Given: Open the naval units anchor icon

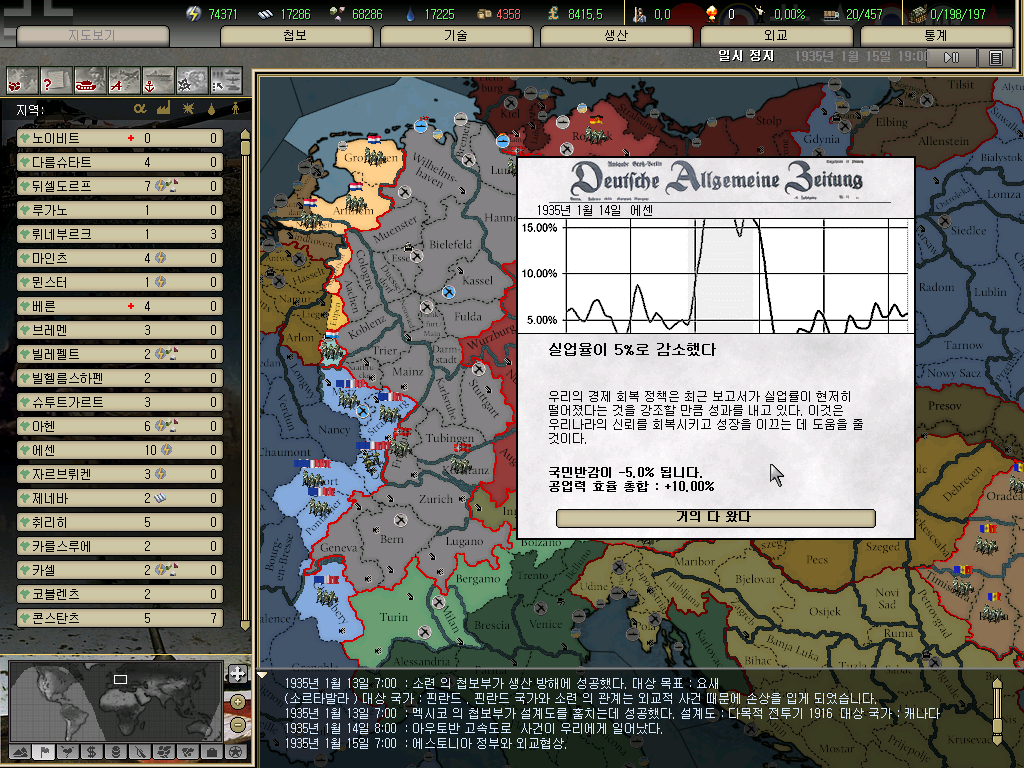Looking at the screenshot, I should (158, 81).
